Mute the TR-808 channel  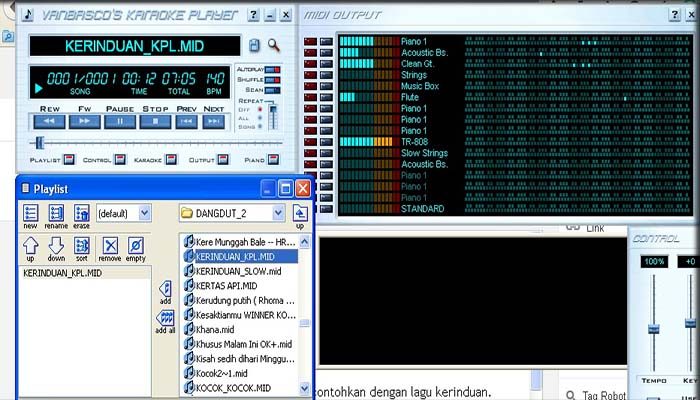[310, 142]
